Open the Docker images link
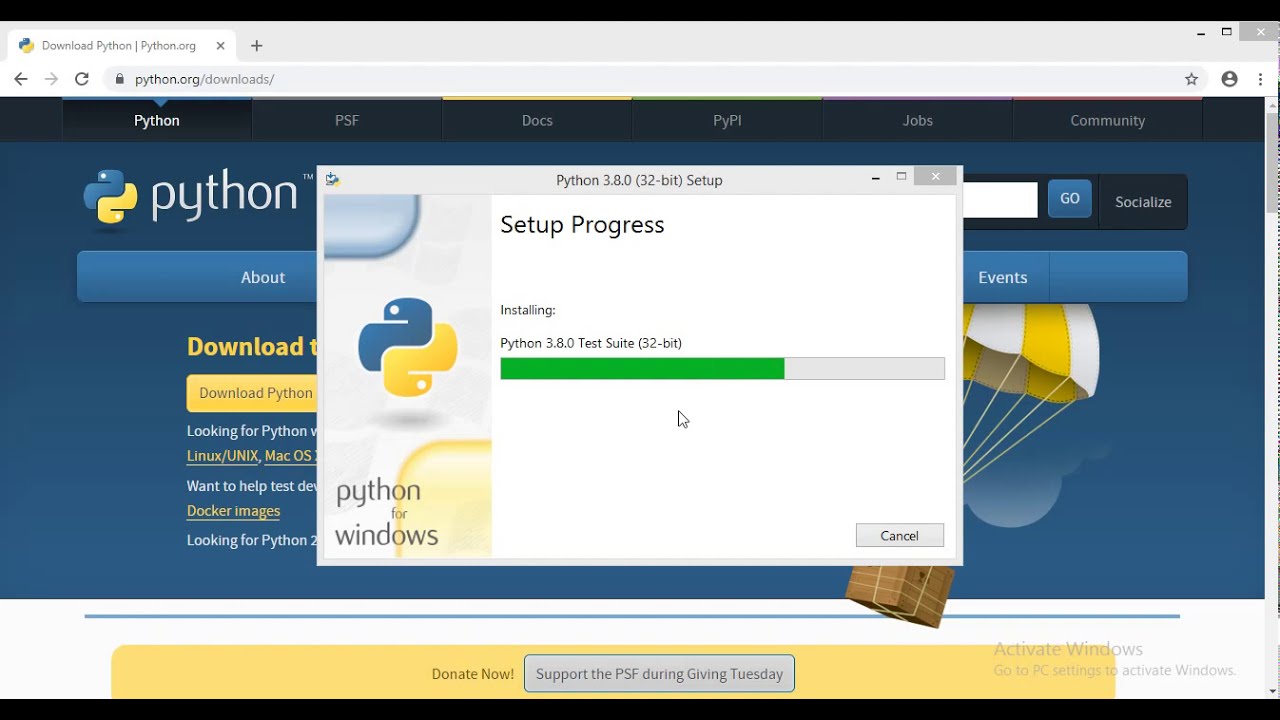The height and width of the screenshot is (720, 1280). click(233, 511)
